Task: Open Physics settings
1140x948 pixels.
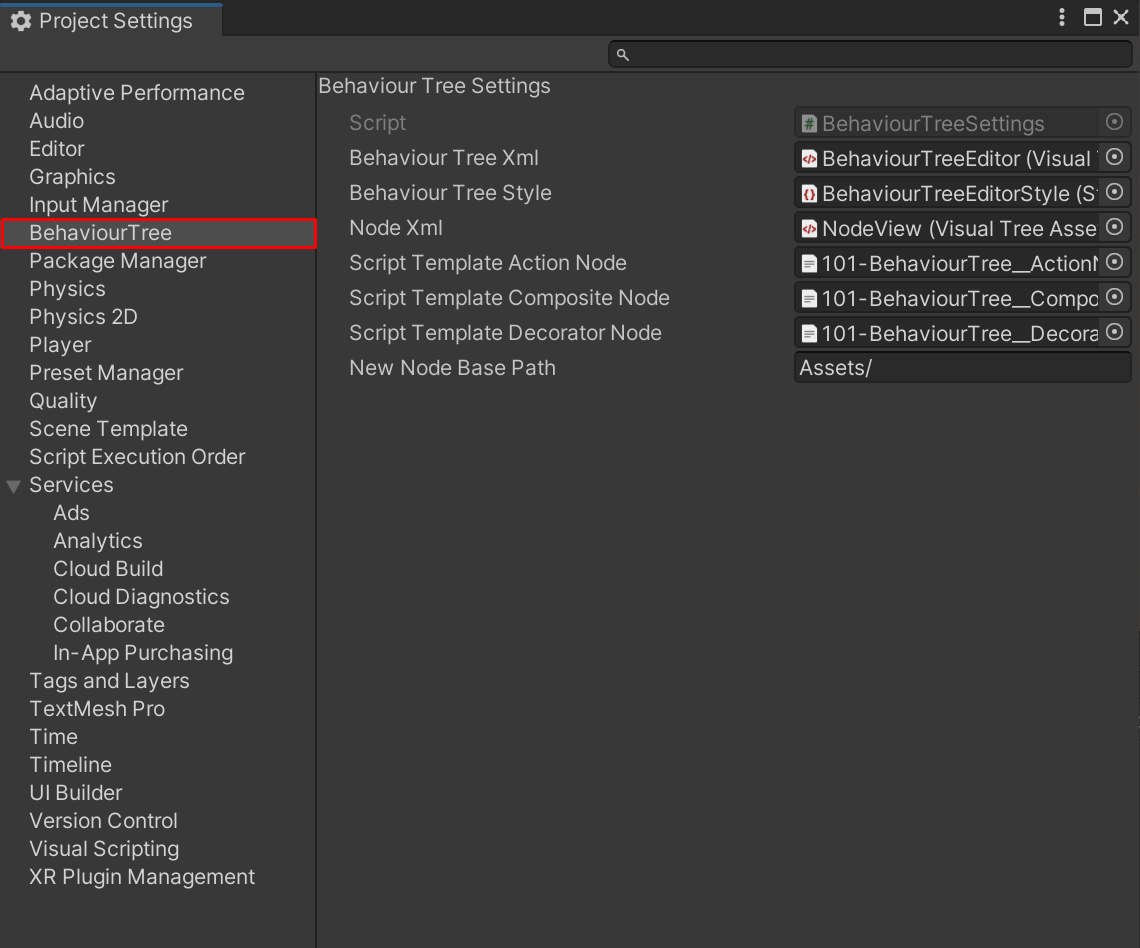Action: pos(67,289)
